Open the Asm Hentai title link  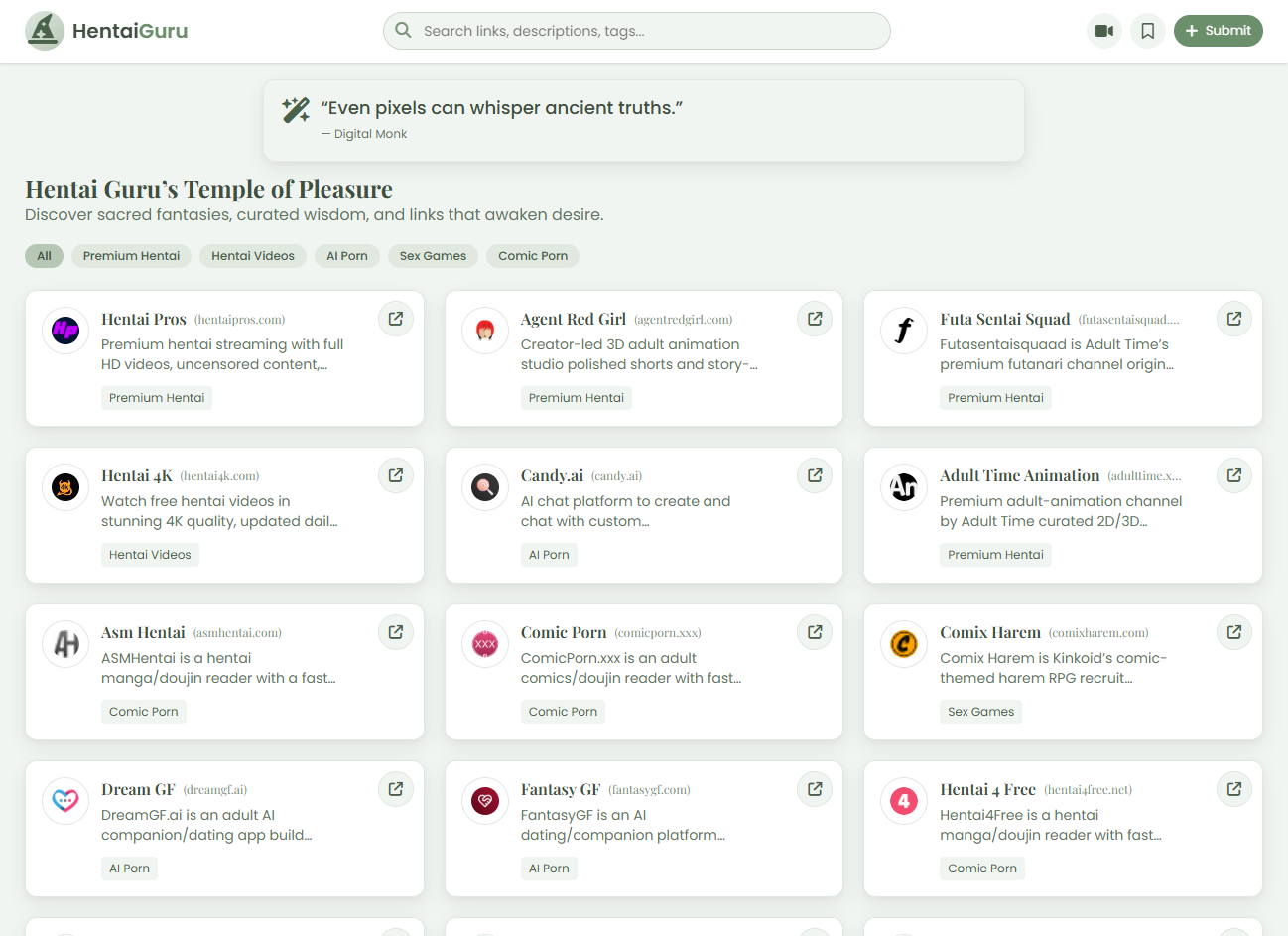143,633
